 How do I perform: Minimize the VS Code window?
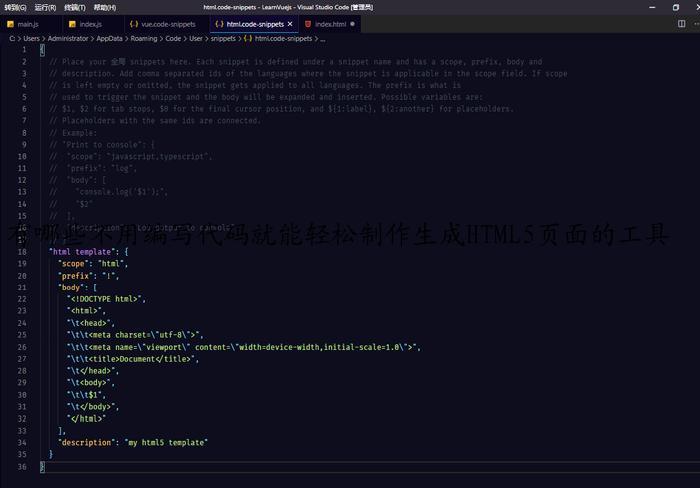click(x=652, y=7)
